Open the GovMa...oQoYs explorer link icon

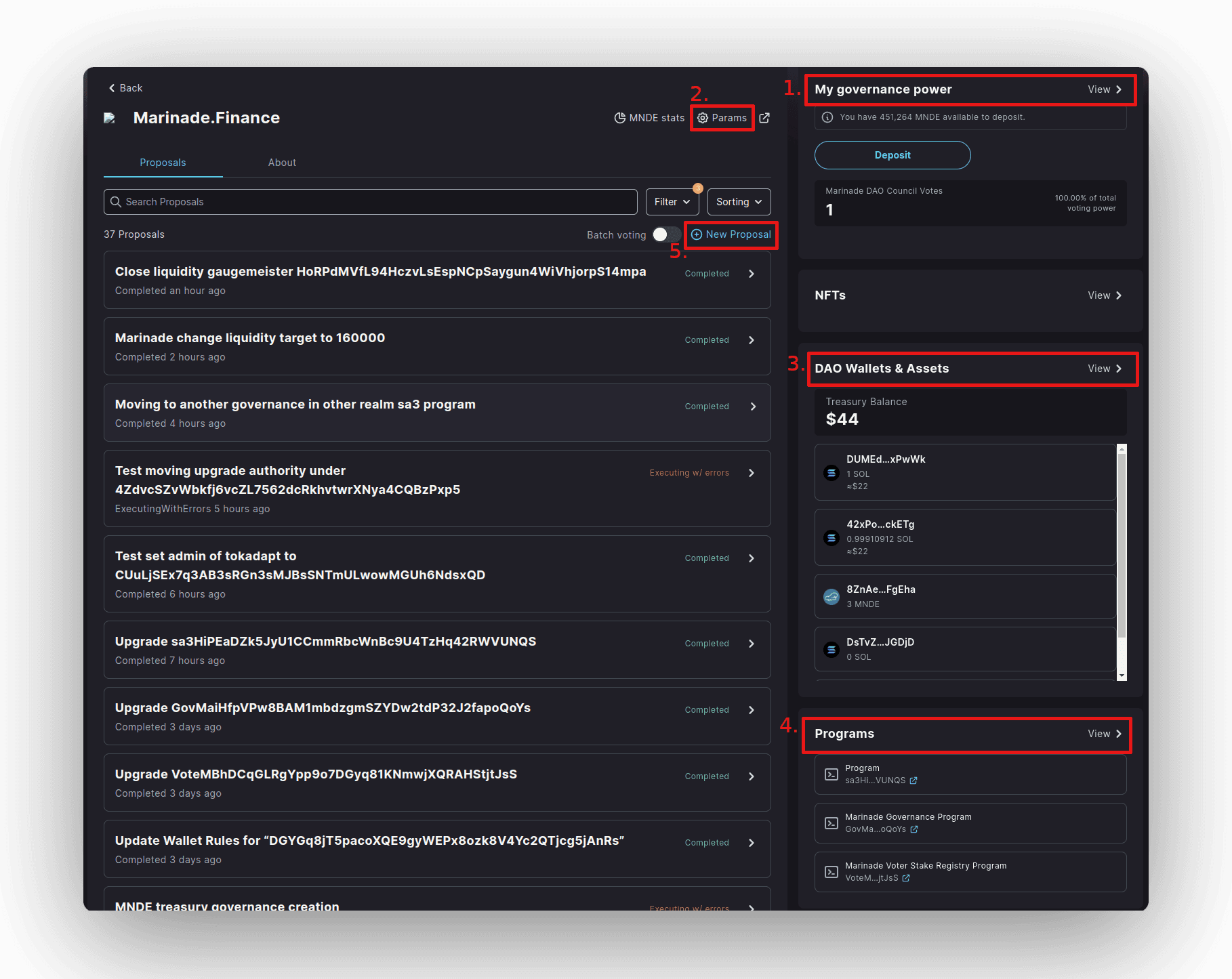[914, 829]
